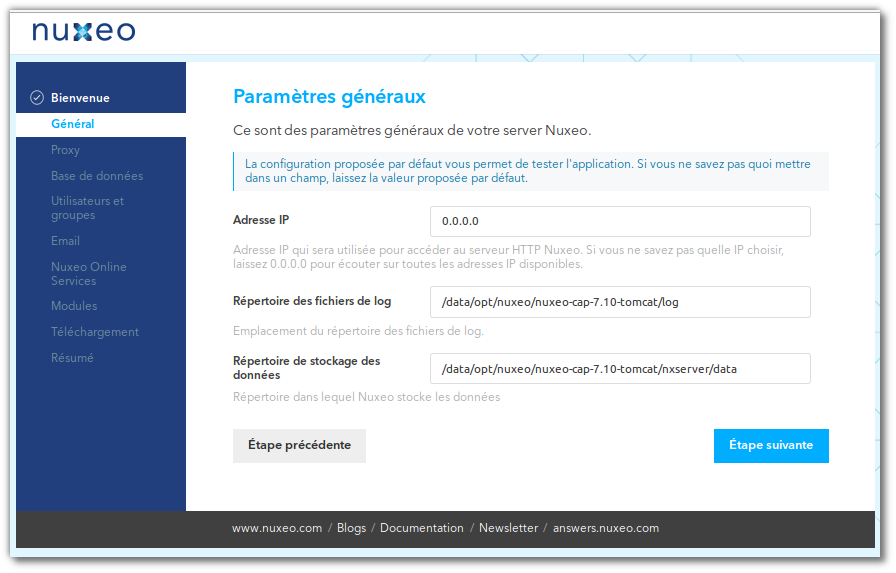896x573 pixels.
Task: Click the Nuxeo logo
Action: (83, 31)
